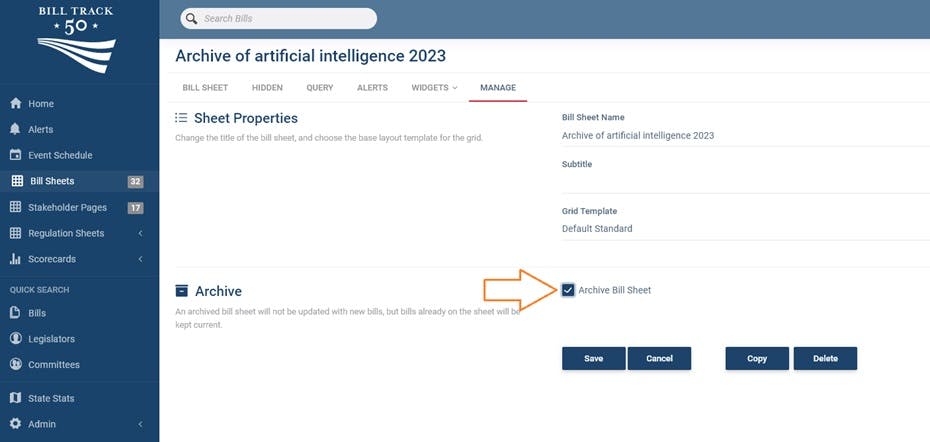Expand the Regulation Sheets submenu chevron
This screenshot has width=930, height=442.
140,234
